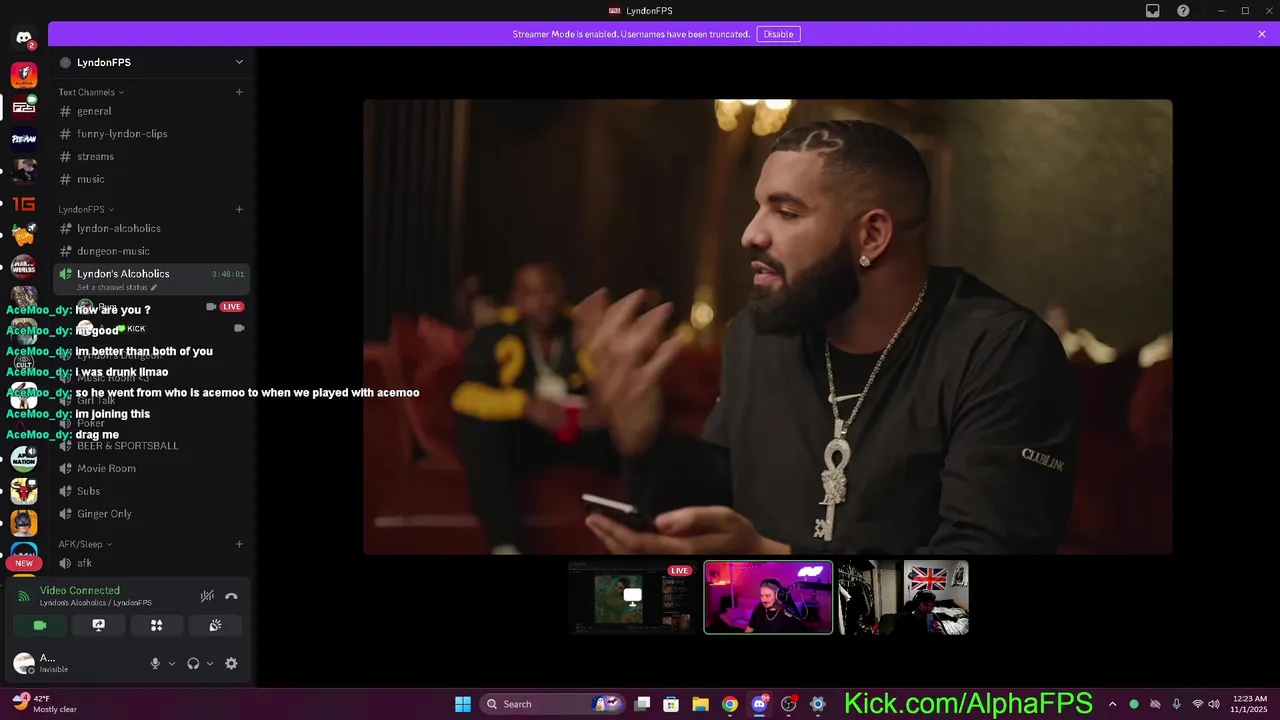Focus the live screen share thumbnail

click(x=632, y=598)
